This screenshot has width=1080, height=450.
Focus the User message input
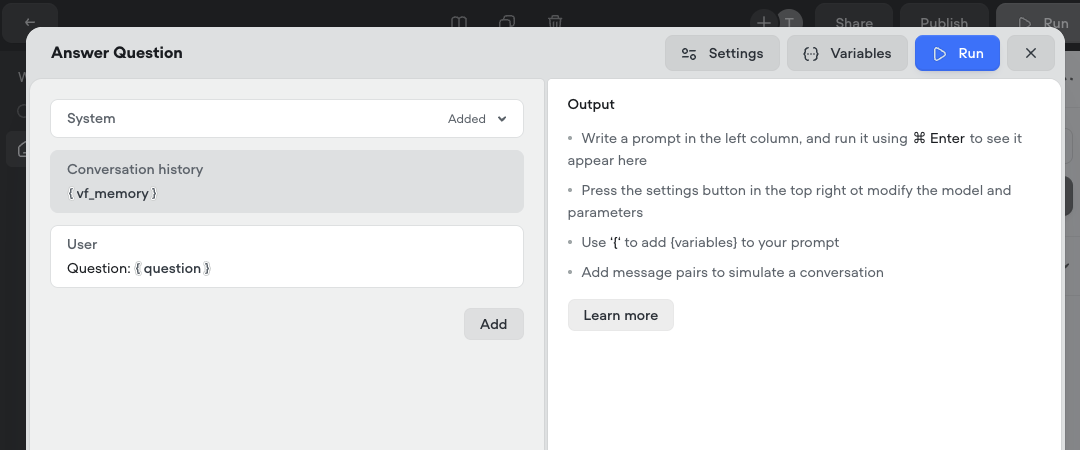pyautogui.click(x=287, y=256)
